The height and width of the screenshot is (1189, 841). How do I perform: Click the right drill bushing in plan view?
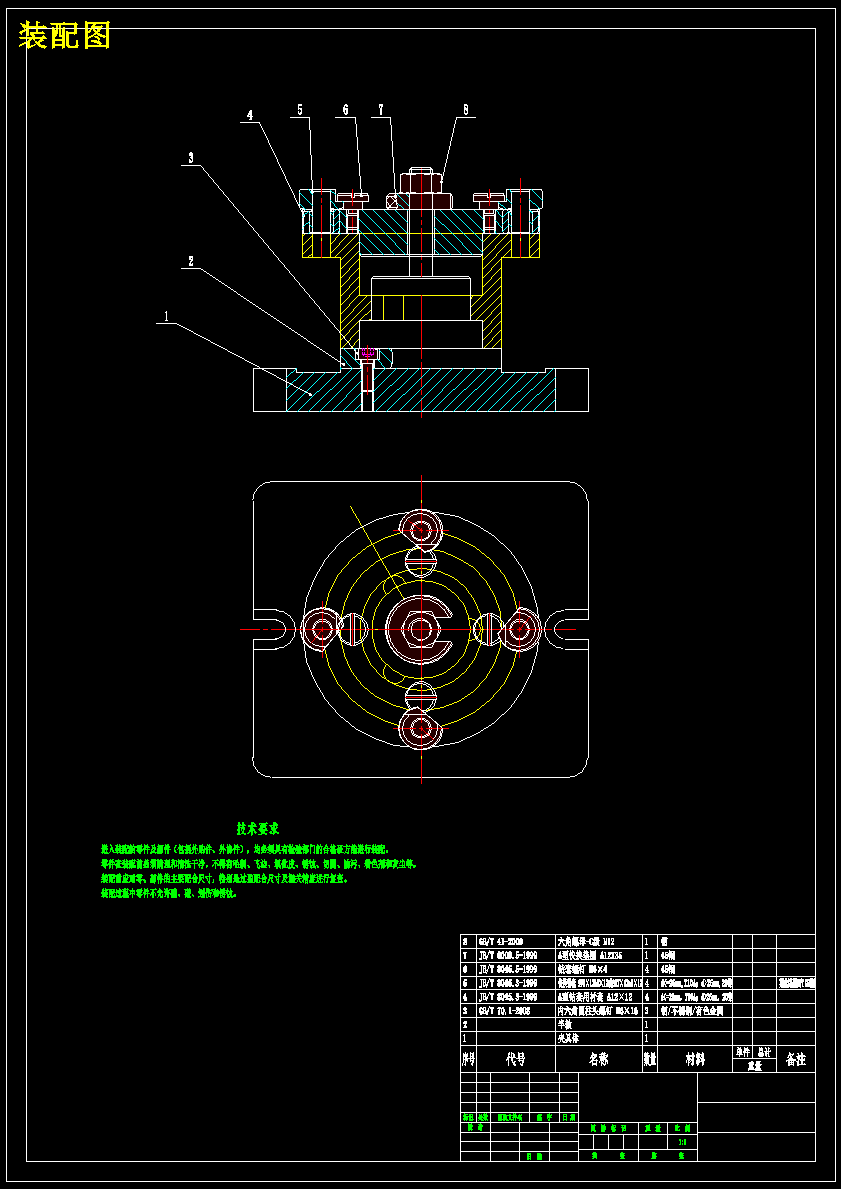point(521,629)
